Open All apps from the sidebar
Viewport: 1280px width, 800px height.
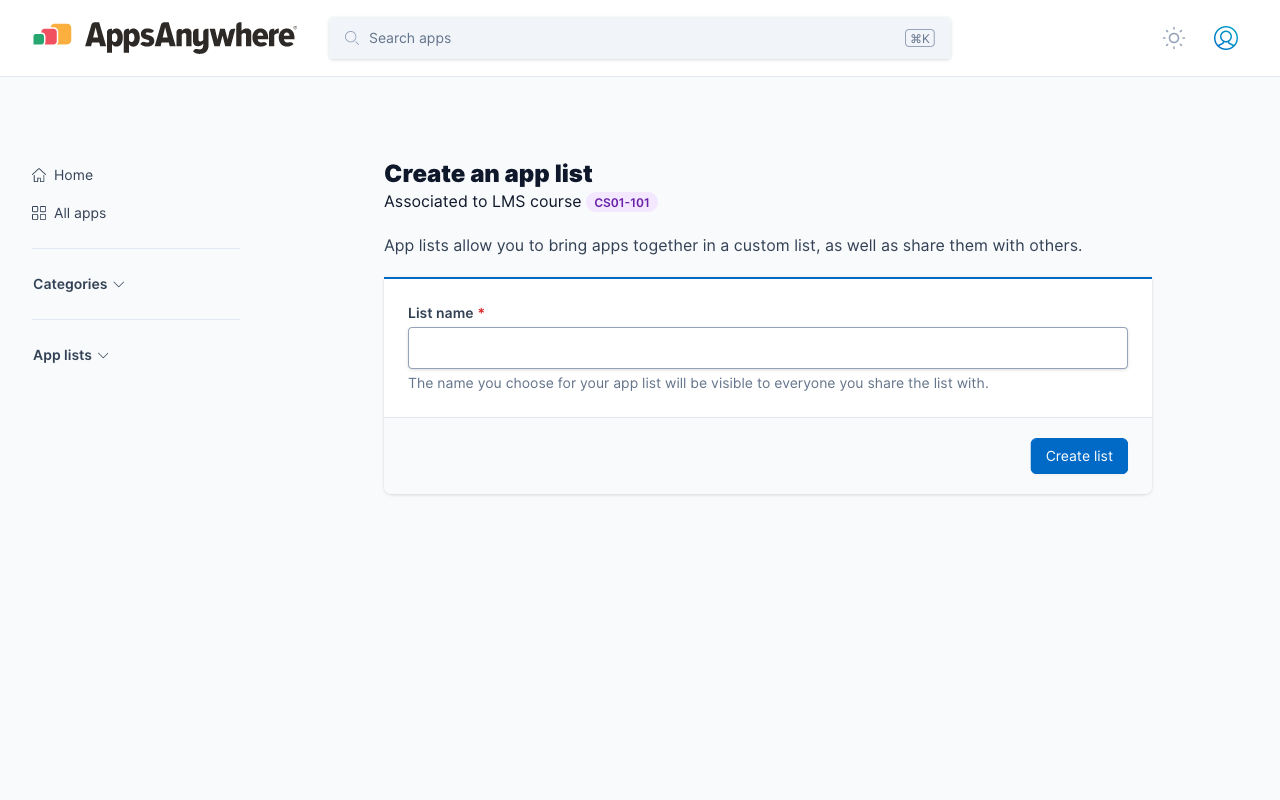tap(80, 213)
